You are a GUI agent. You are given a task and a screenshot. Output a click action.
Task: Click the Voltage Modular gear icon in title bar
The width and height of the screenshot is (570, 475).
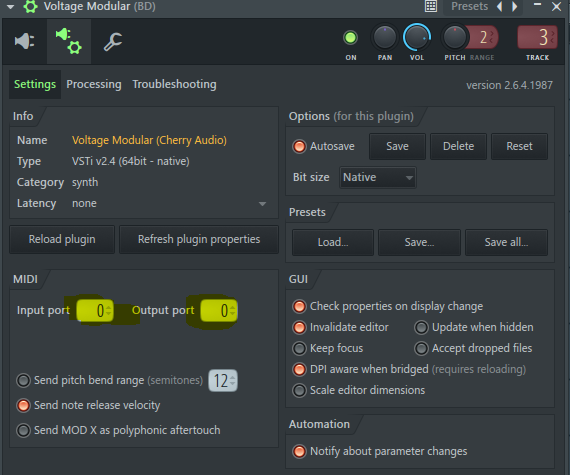31,7
